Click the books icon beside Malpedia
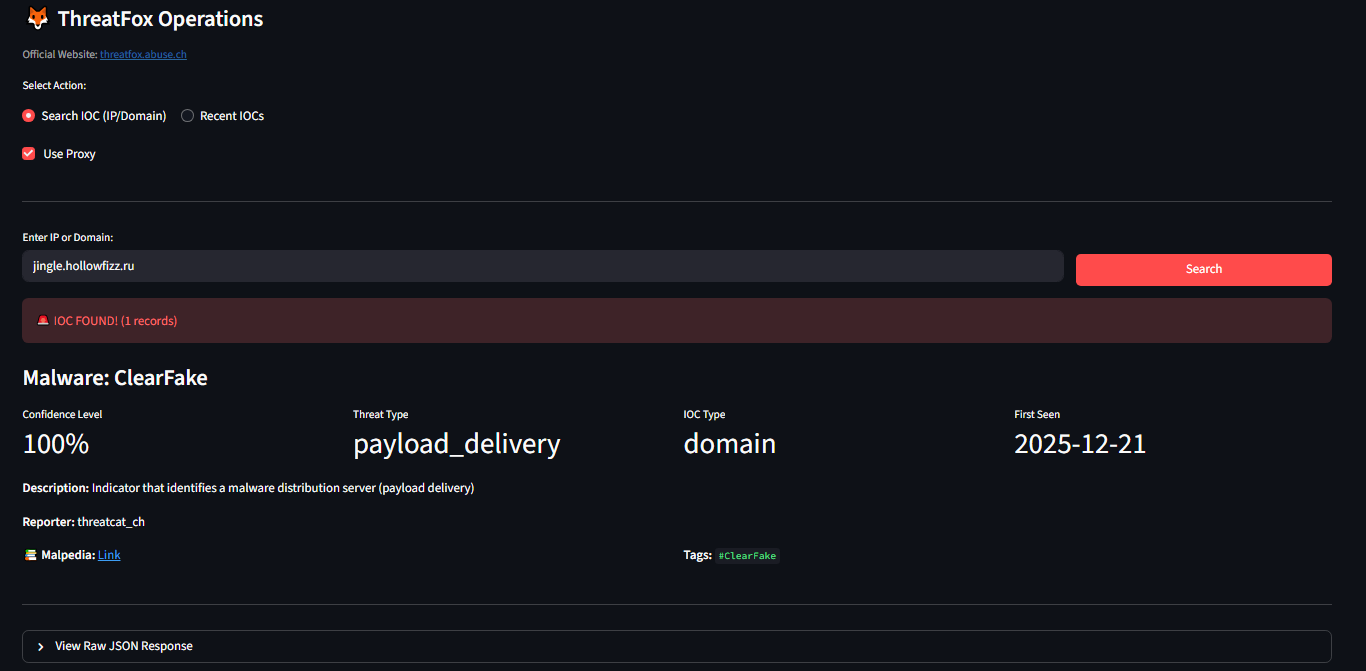The image size is (1366, 671). pos(30,555)
